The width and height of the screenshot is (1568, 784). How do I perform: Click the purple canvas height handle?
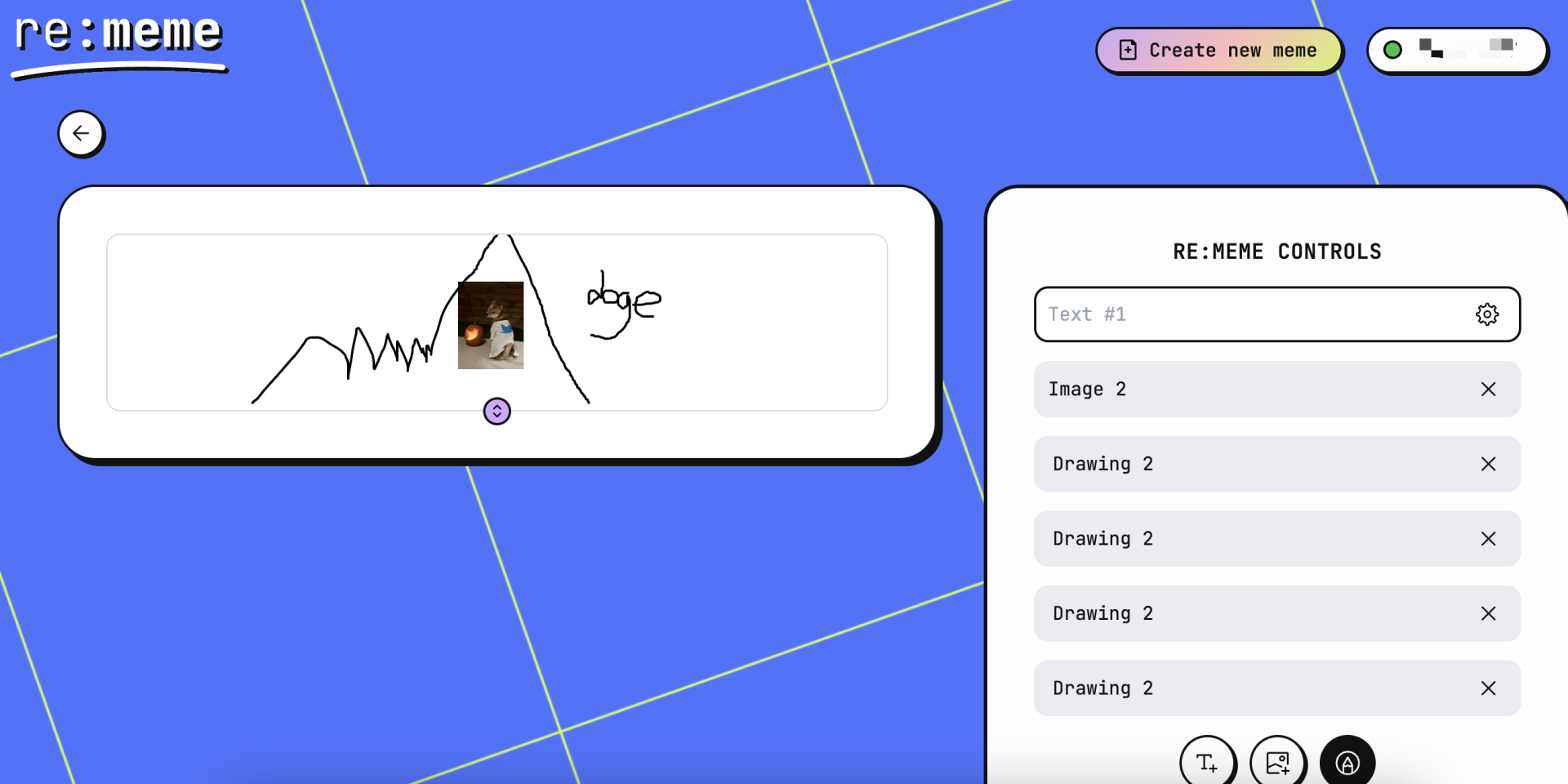pos(497,411)
